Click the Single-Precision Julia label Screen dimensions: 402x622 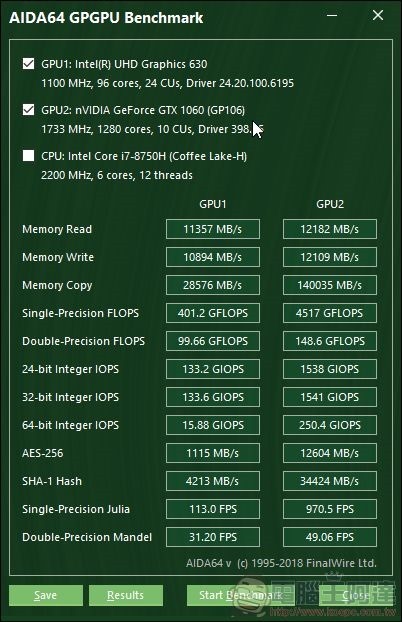76,509
